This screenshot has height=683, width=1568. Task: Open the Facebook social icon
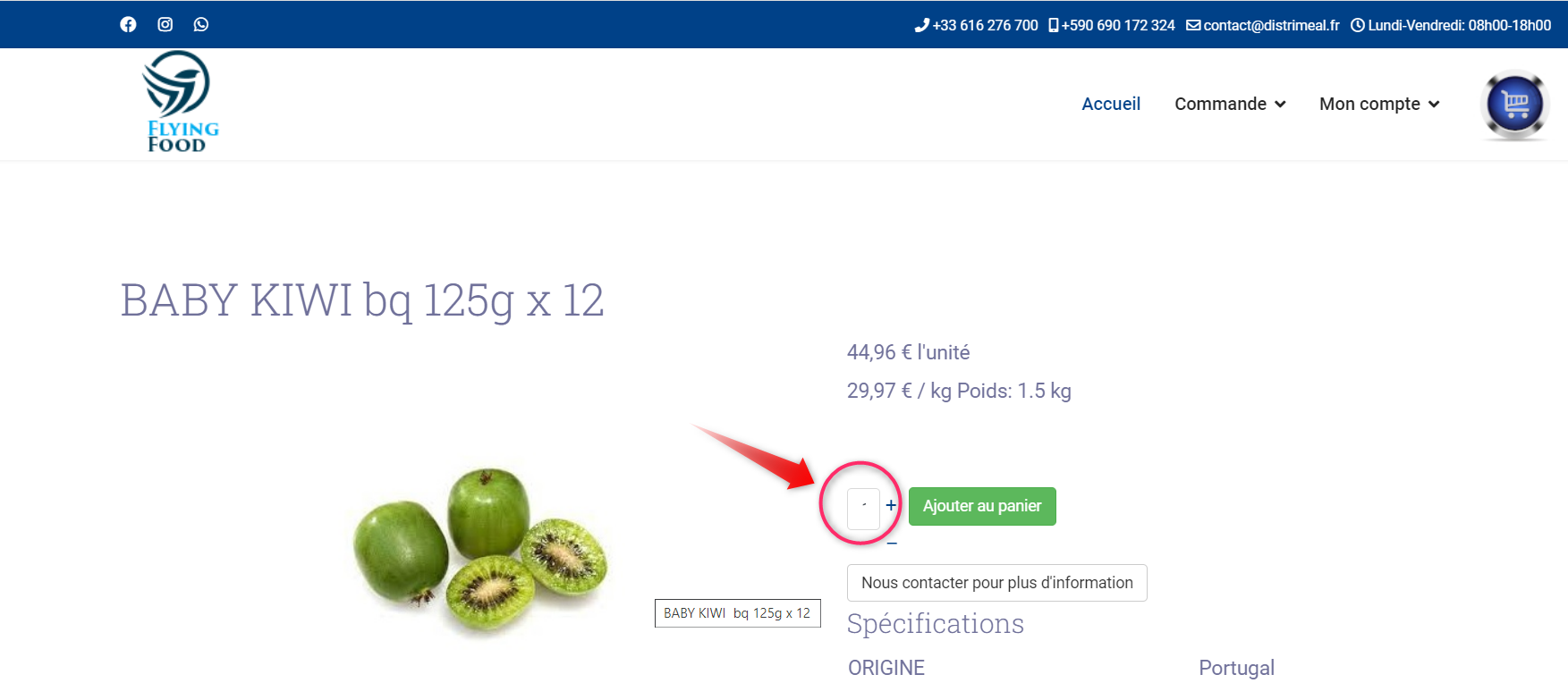128,24
